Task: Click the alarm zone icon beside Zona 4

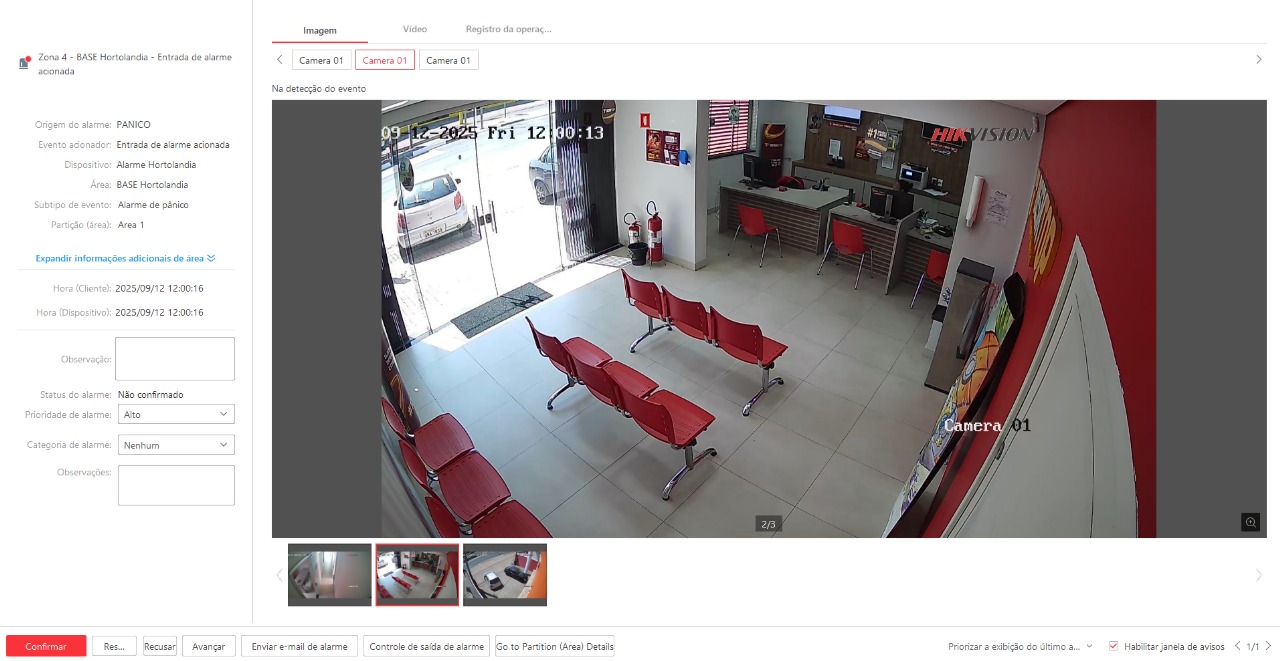Action: point(24,63)
